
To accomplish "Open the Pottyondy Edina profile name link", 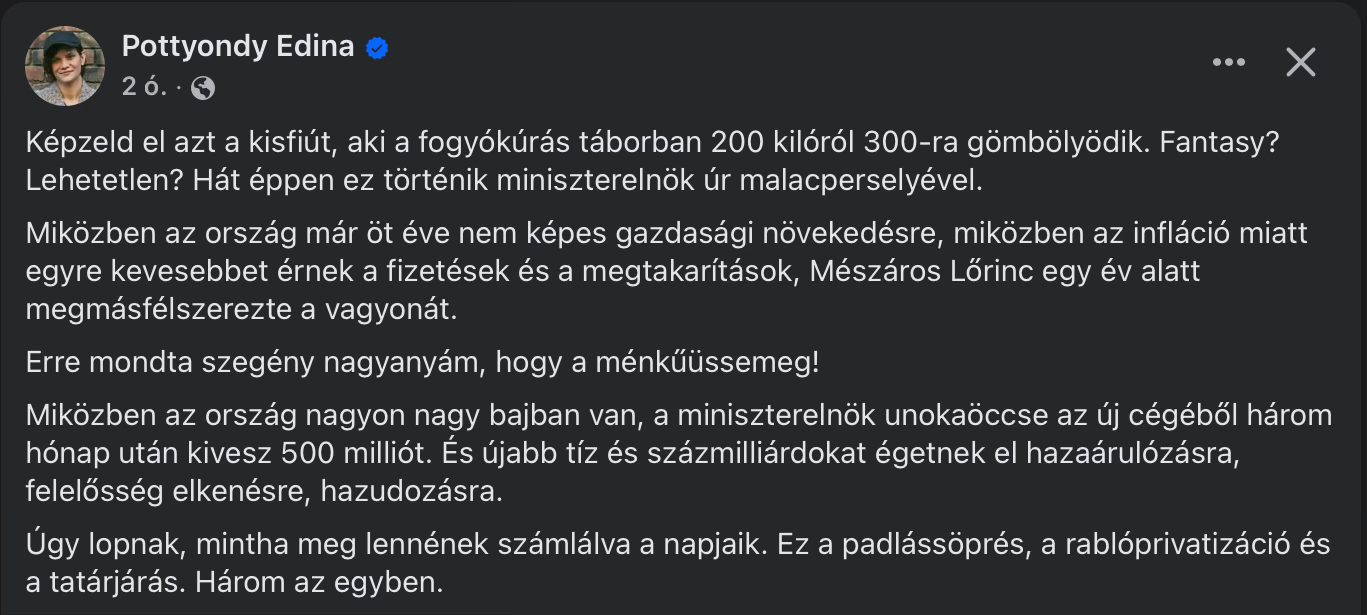I will point(238,46).
